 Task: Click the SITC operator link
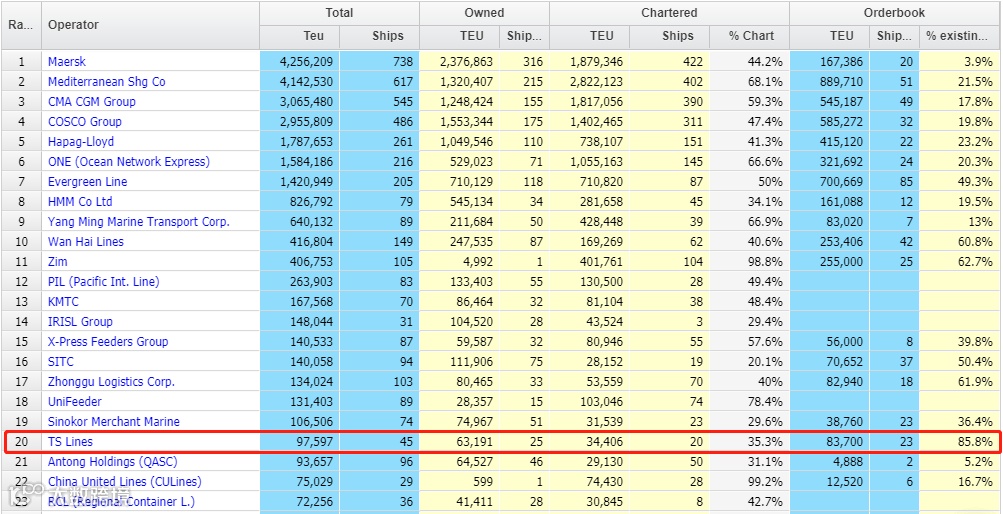61,361
